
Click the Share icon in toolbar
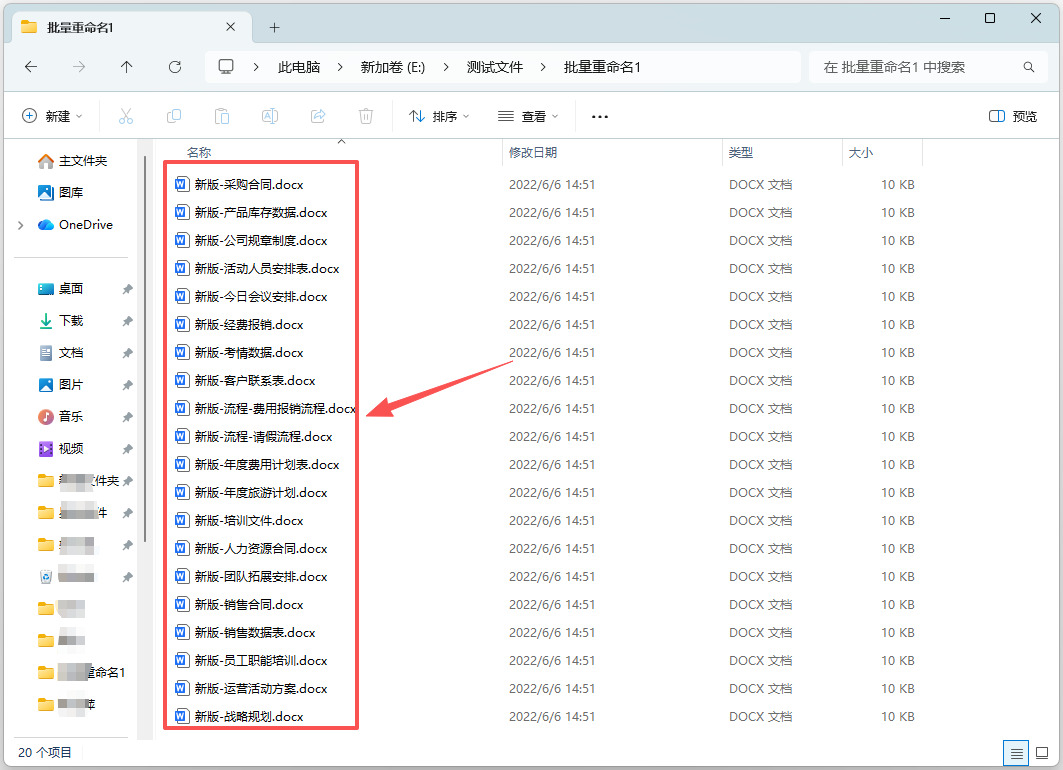[318, 117]
